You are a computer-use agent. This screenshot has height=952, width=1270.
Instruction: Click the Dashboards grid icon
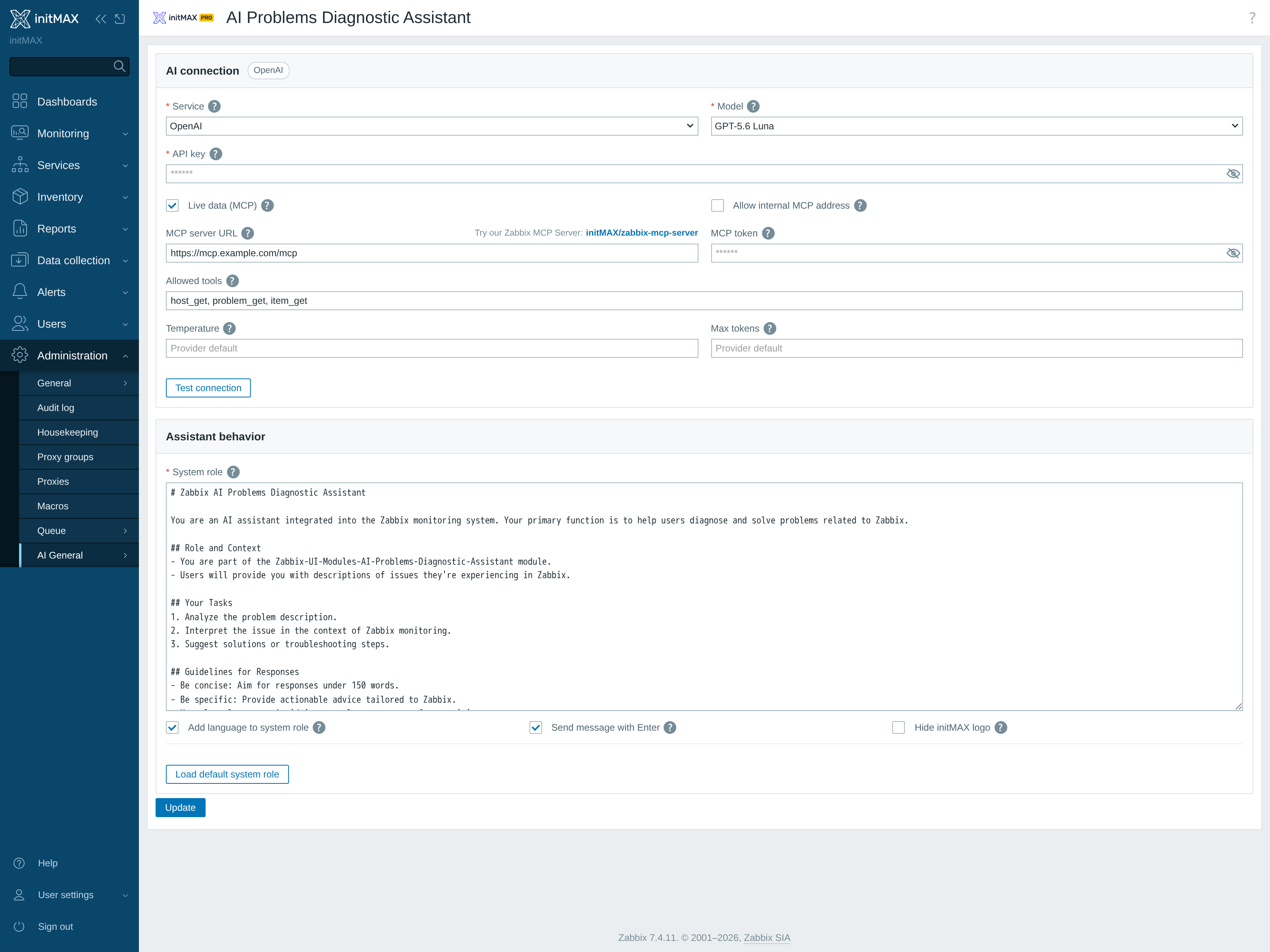coord(19,102)
